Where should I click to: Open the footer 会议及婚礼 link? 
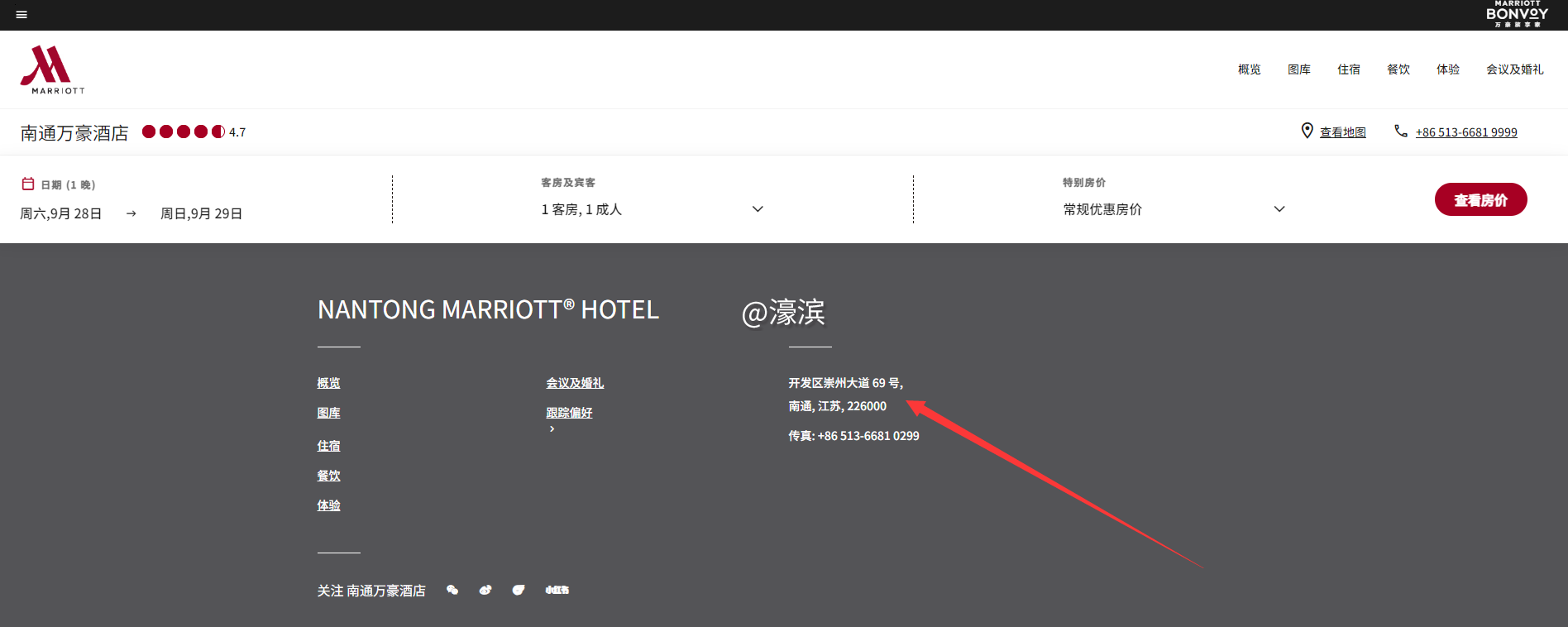(x=575, y=383)
